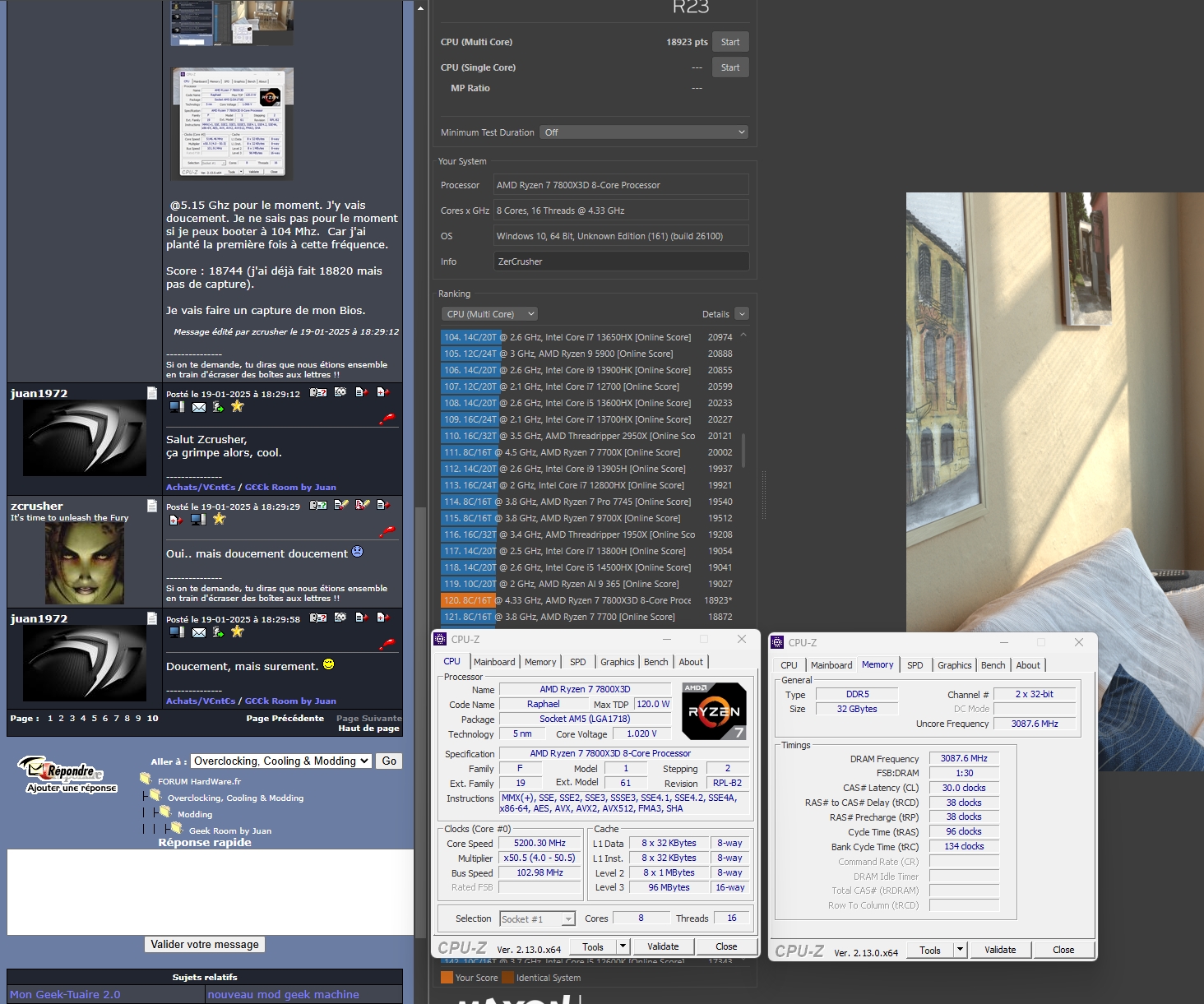Open the CPU (Multi Core) ranking dropdown
The width and height of the screenshot is (1204, 1004).
point(490,314)
